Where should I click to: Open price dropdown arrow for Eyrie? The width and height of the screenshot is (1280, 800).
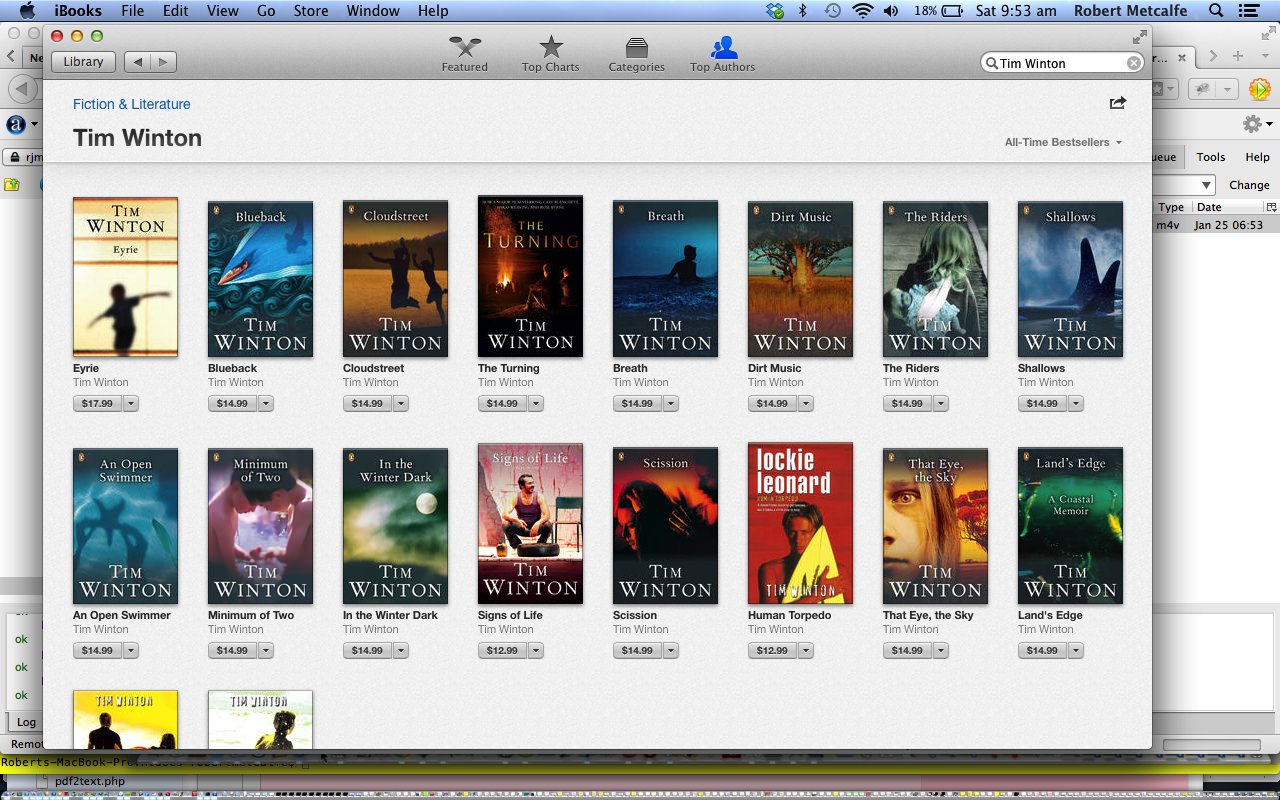(131, 404)
